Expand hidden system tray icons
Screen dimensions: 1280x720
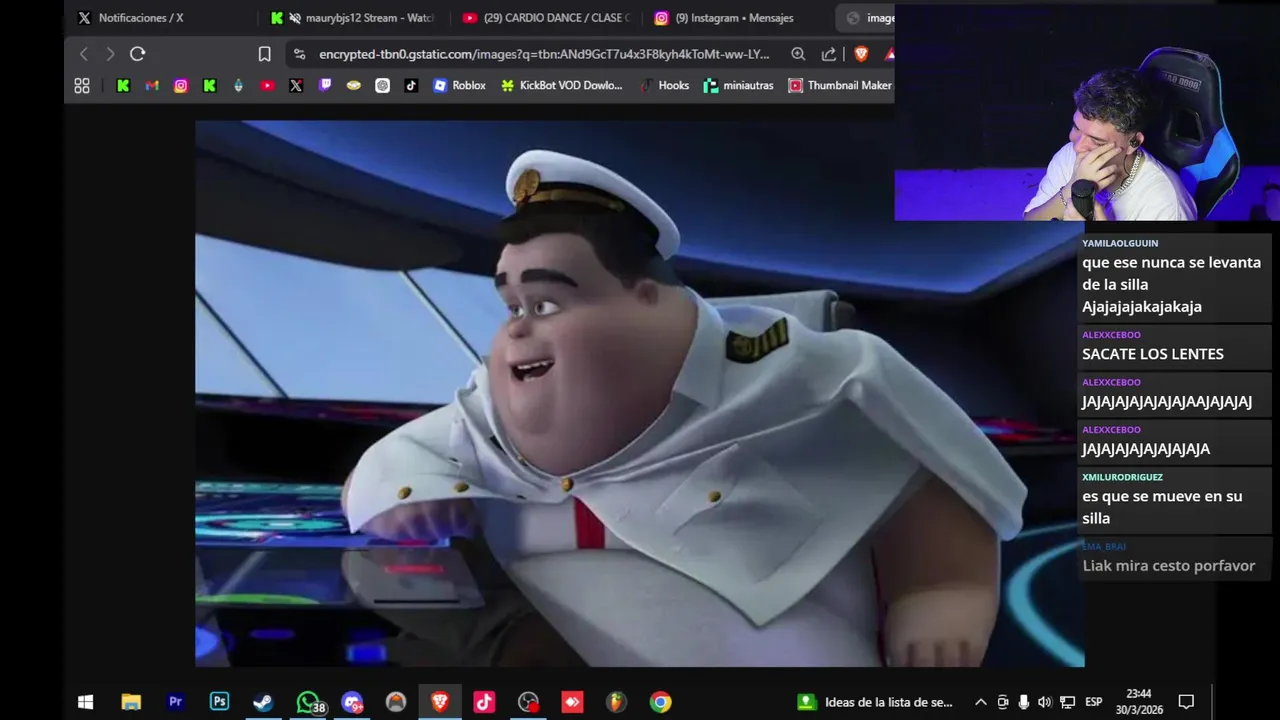[x=981, y=702]
